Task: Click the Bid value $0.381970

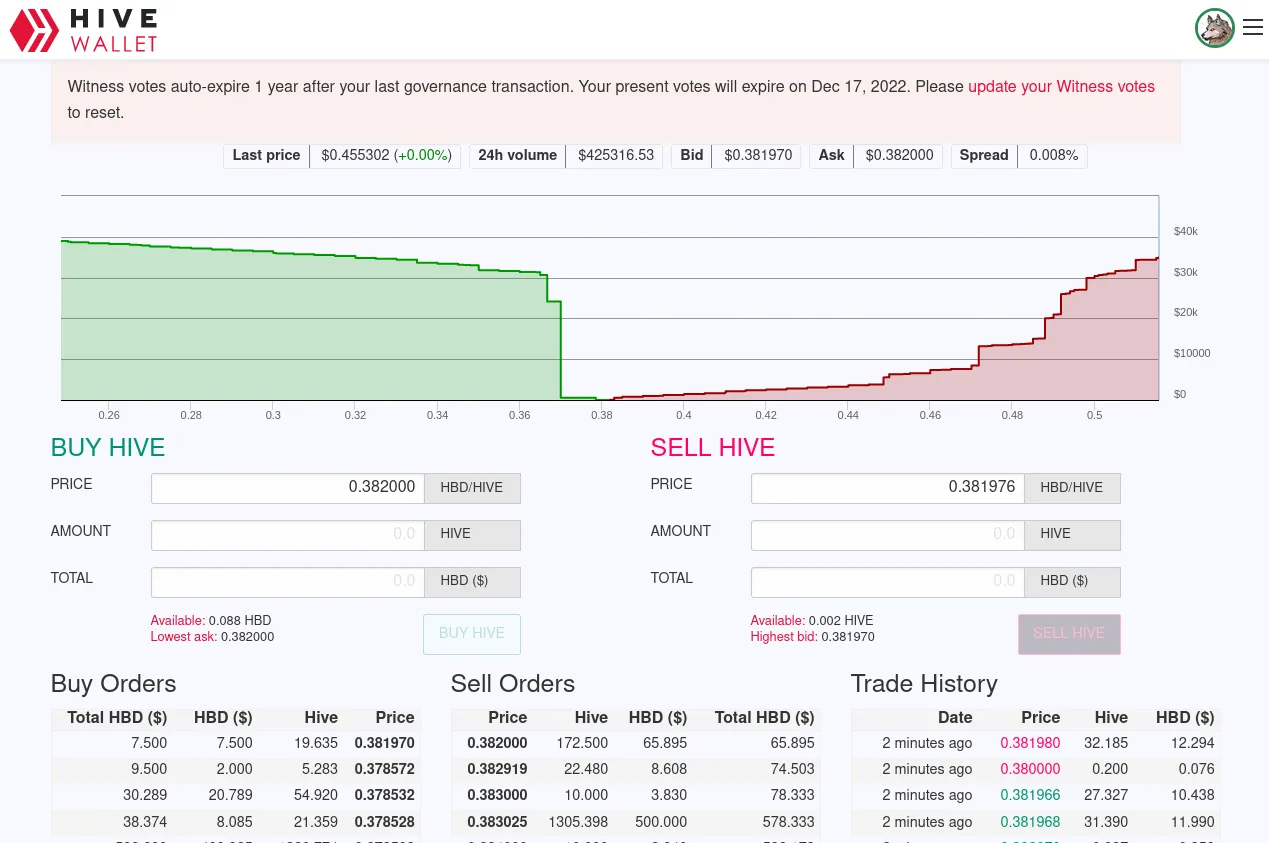Action: coord(758,155)
